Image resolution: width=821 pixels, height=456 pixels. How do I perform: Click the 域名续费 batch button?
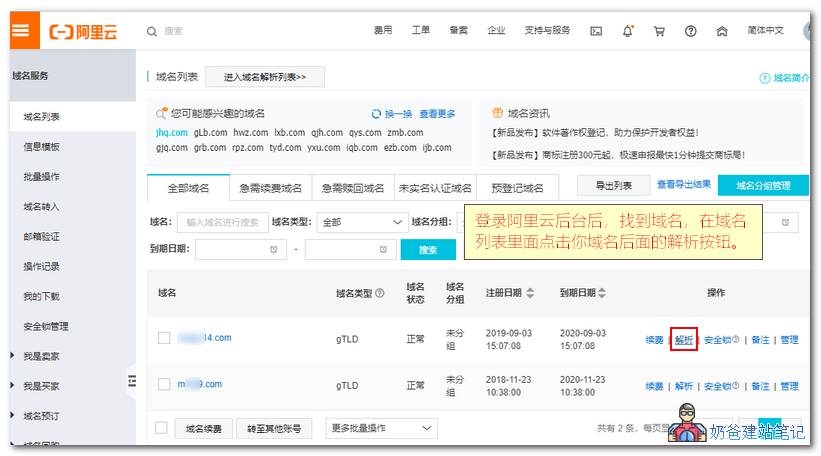[x=204, y=429]
